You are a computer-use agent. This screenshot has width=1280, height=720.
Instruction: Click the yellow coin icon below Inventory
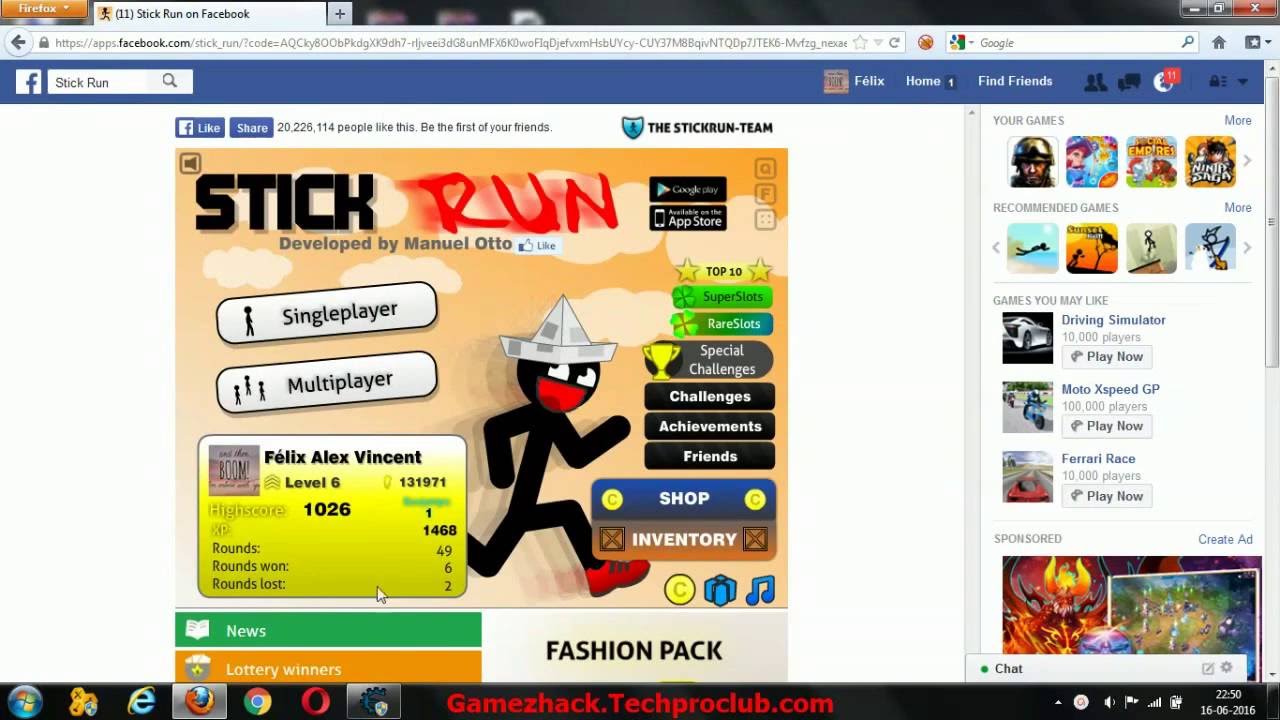679,590
